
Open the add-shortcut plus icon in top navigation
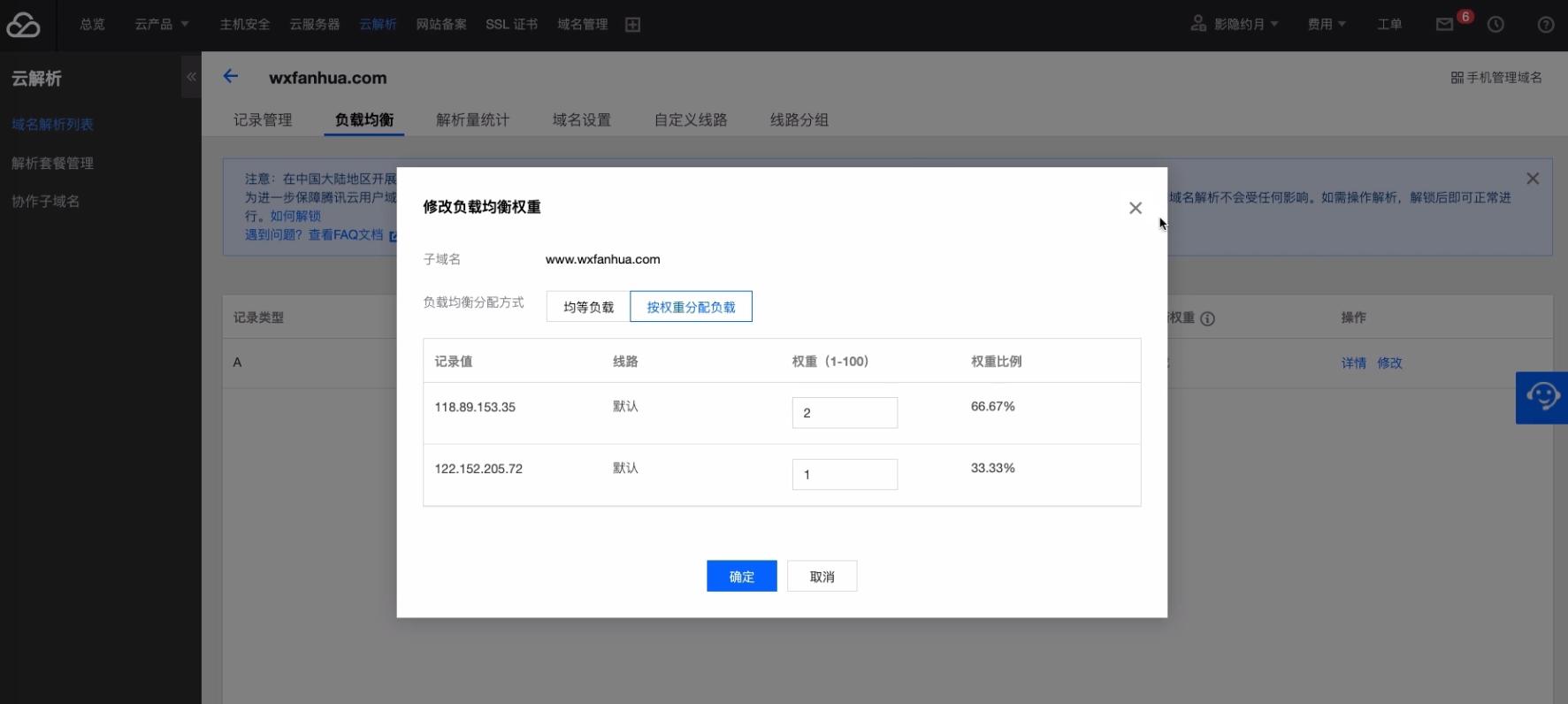tap(632, 25)
